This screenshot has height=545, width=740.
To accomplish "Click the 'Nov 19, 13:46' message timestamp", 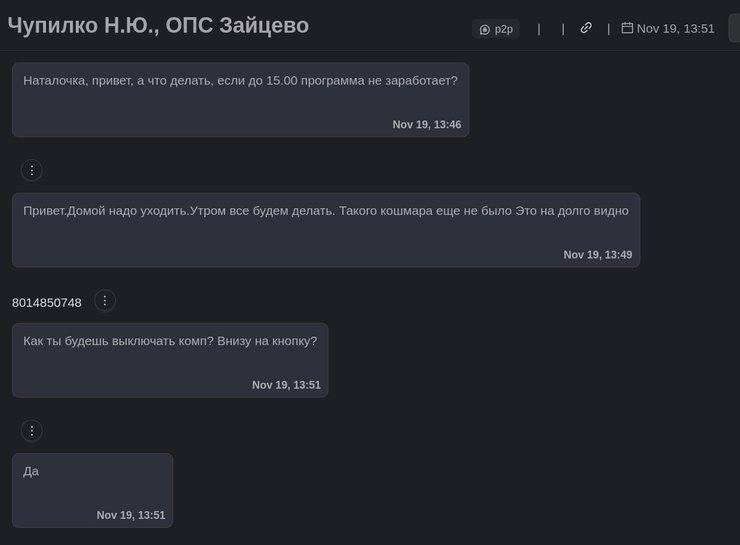I will [427, 124].
